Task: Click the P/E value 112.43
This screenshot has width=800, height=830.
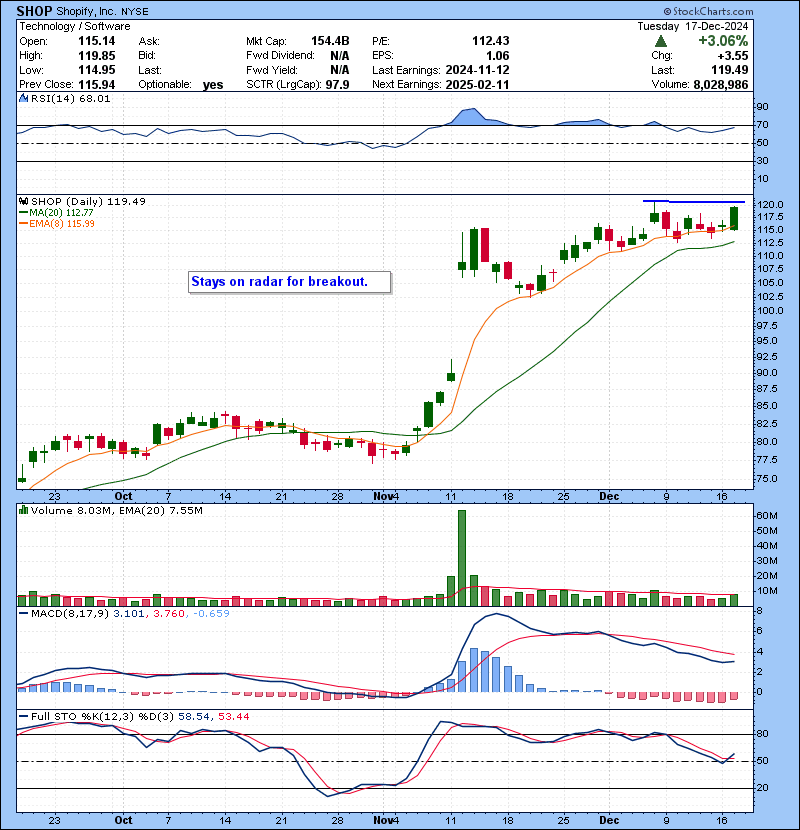Action: coord(491,41)
